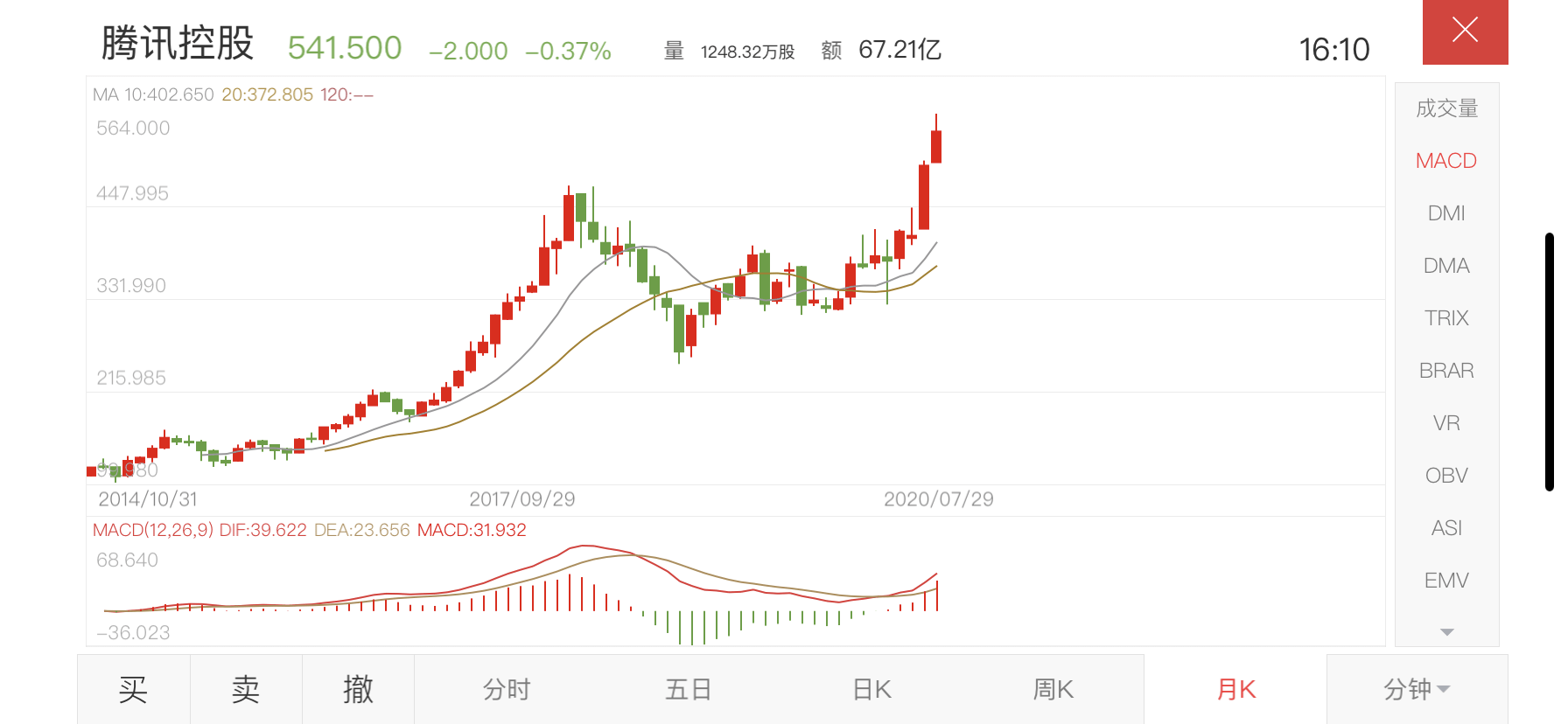Click the 腾讯控股 stock name
This screenshot has width=1568, height=724.
click(178, 43)
